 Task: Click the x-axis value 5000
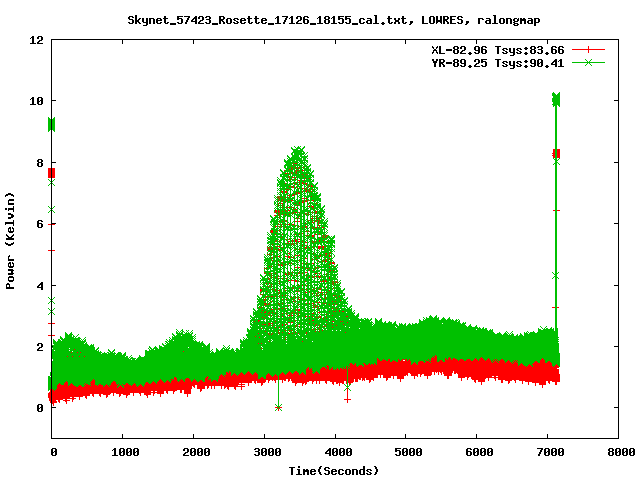408,452
